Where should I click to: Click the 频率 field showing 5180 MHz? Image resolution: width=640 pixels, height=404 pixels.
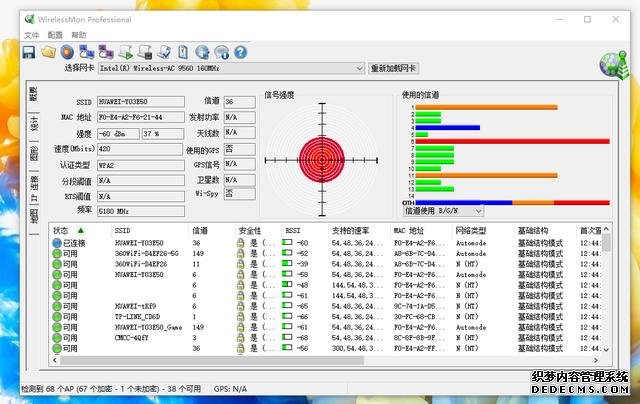click(x=141, y=211)
